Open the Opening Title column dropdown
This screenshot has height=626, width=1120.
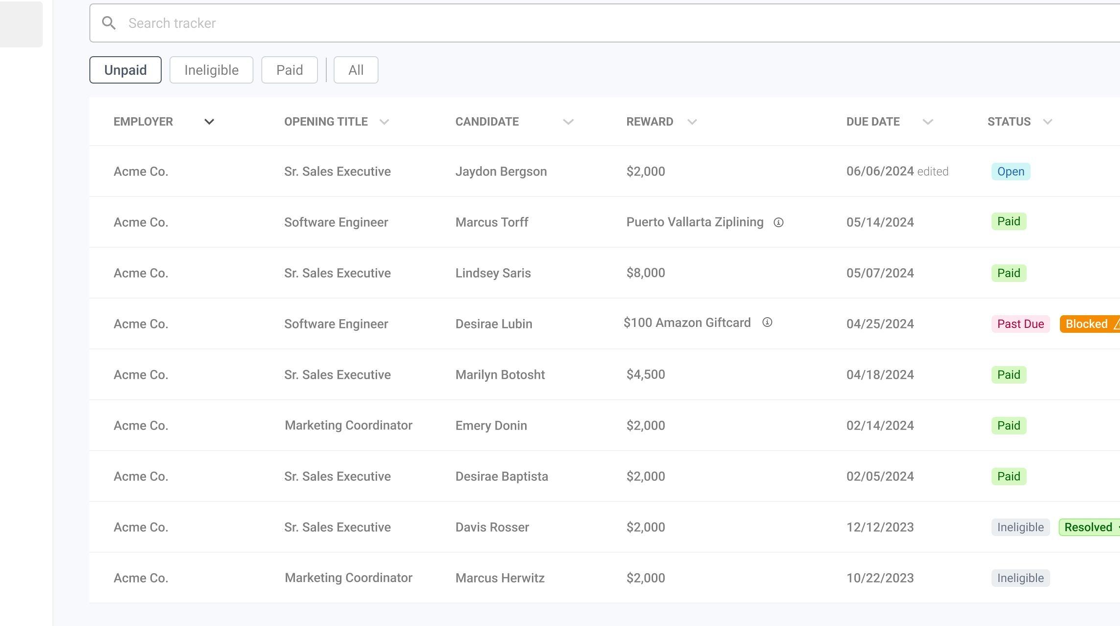(x=384, y=121)
